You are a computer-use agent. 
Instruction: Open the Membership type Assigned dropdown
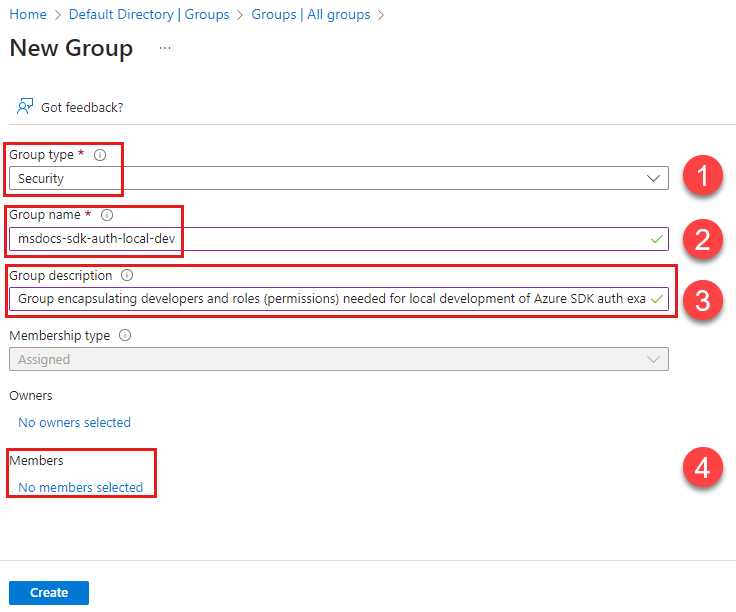[x=338, y=359]
